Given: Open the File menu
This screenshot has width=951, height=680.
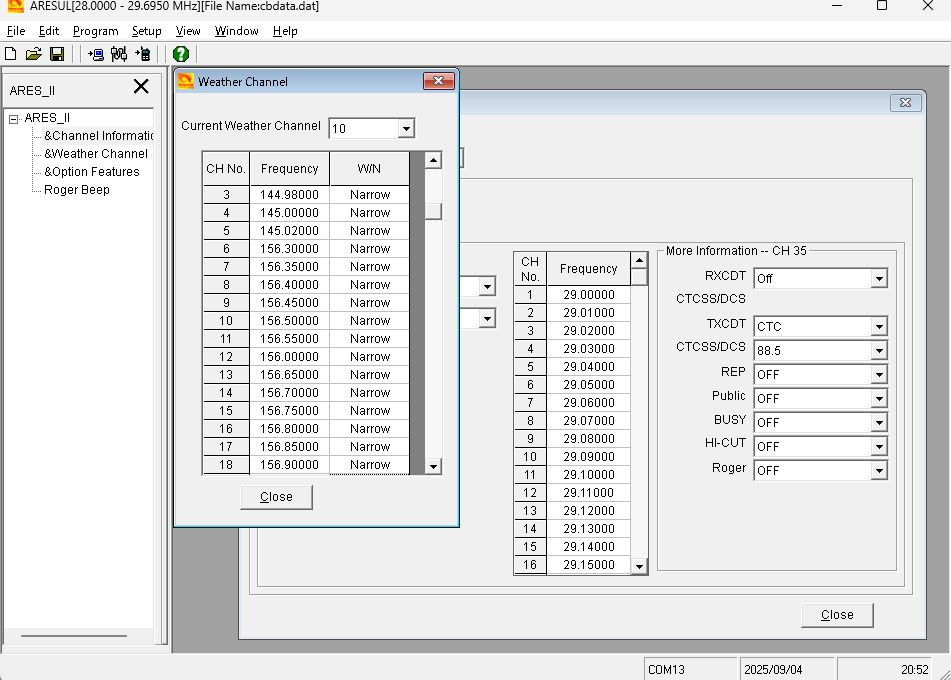Looking at the screenshot, I should pos(16,31).
